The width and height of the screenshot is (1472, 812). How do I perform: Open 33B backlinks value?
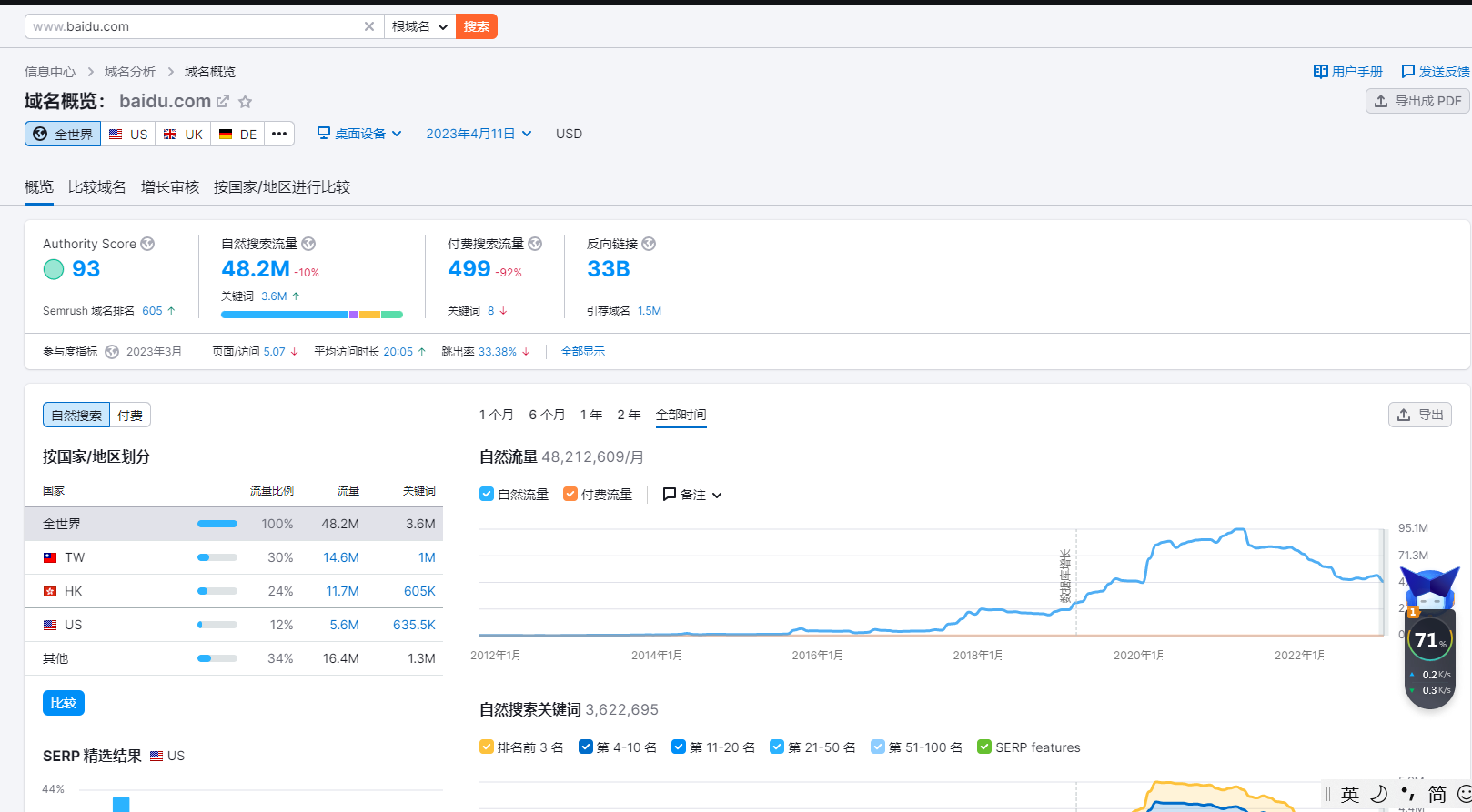[x=609, y=269]
